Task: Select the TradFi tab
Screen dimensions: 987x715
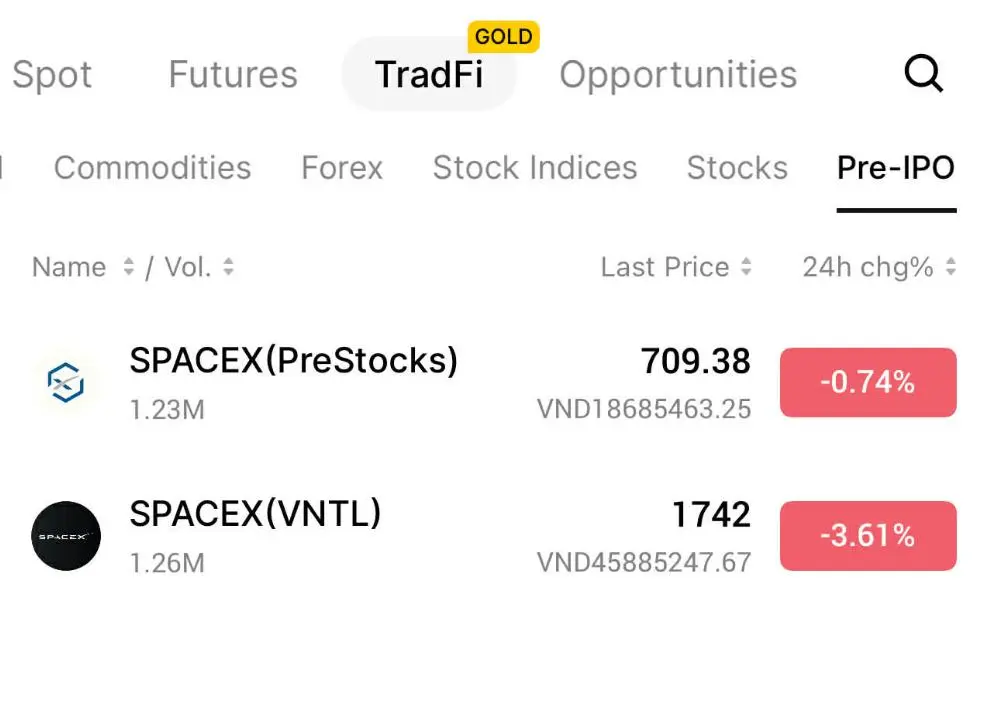Action: (x=428, y=75)
